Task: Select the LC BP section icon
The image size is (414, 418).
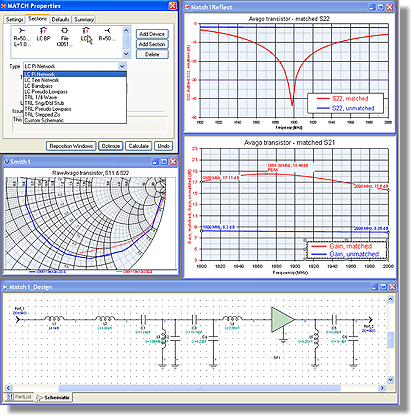Action: [43, 35]
